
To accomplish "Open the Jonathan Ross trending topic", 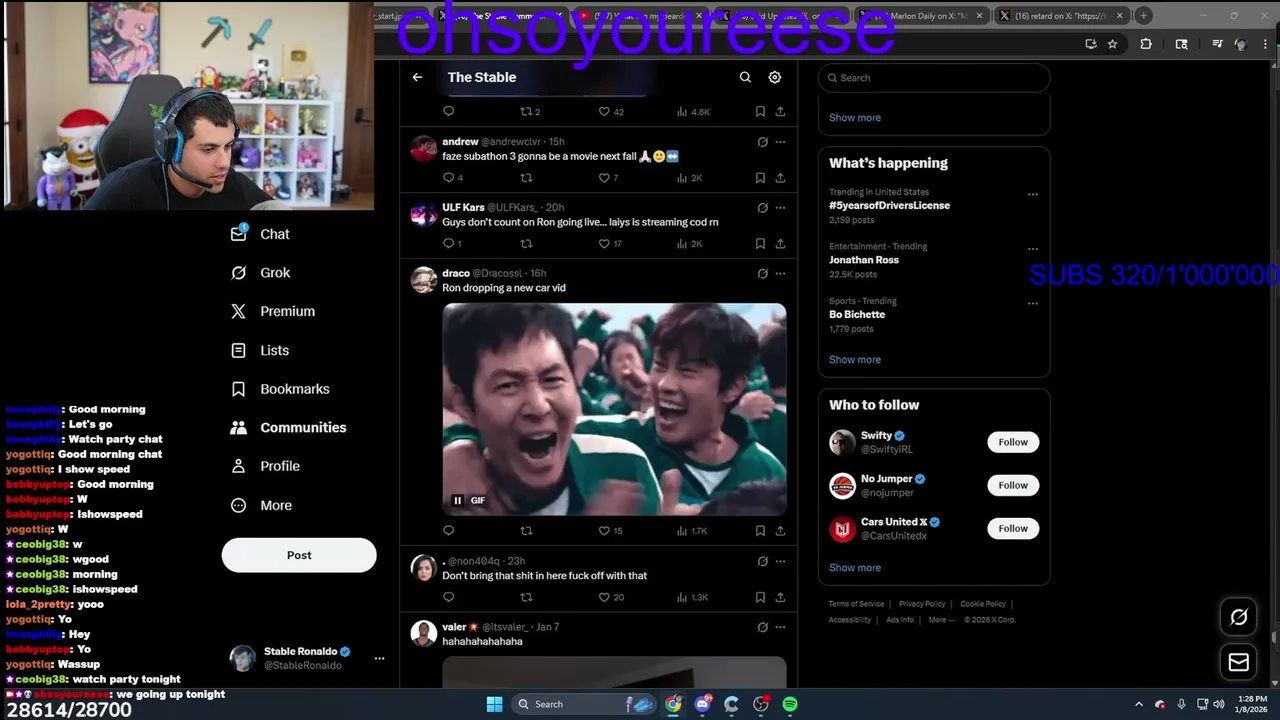I will [864, 260].
